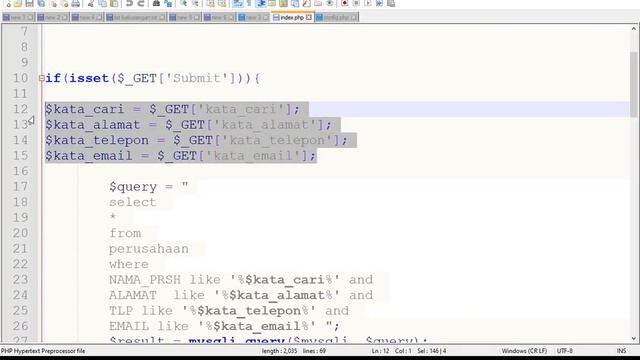This screenshot has width=640, height=360.
Task: Click Run Macro Multiple Times icon
Action: pyautogui.click(x=379, y=4)
